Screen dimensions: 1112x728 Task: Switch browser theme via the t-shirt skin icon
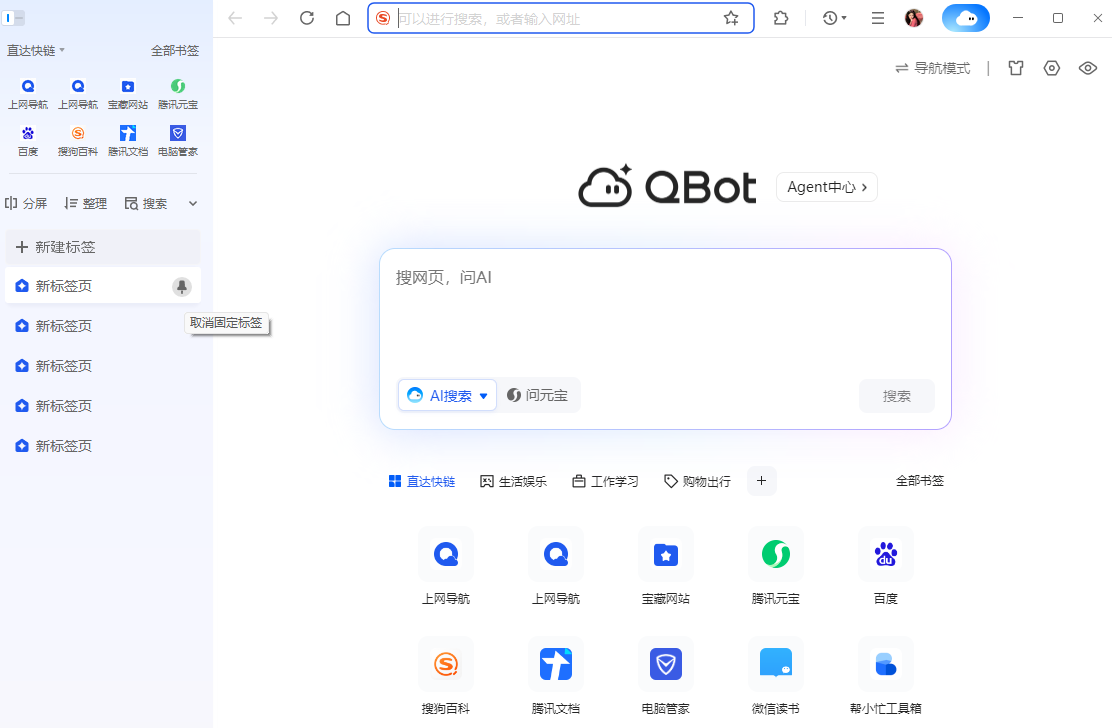[1015, 67]
